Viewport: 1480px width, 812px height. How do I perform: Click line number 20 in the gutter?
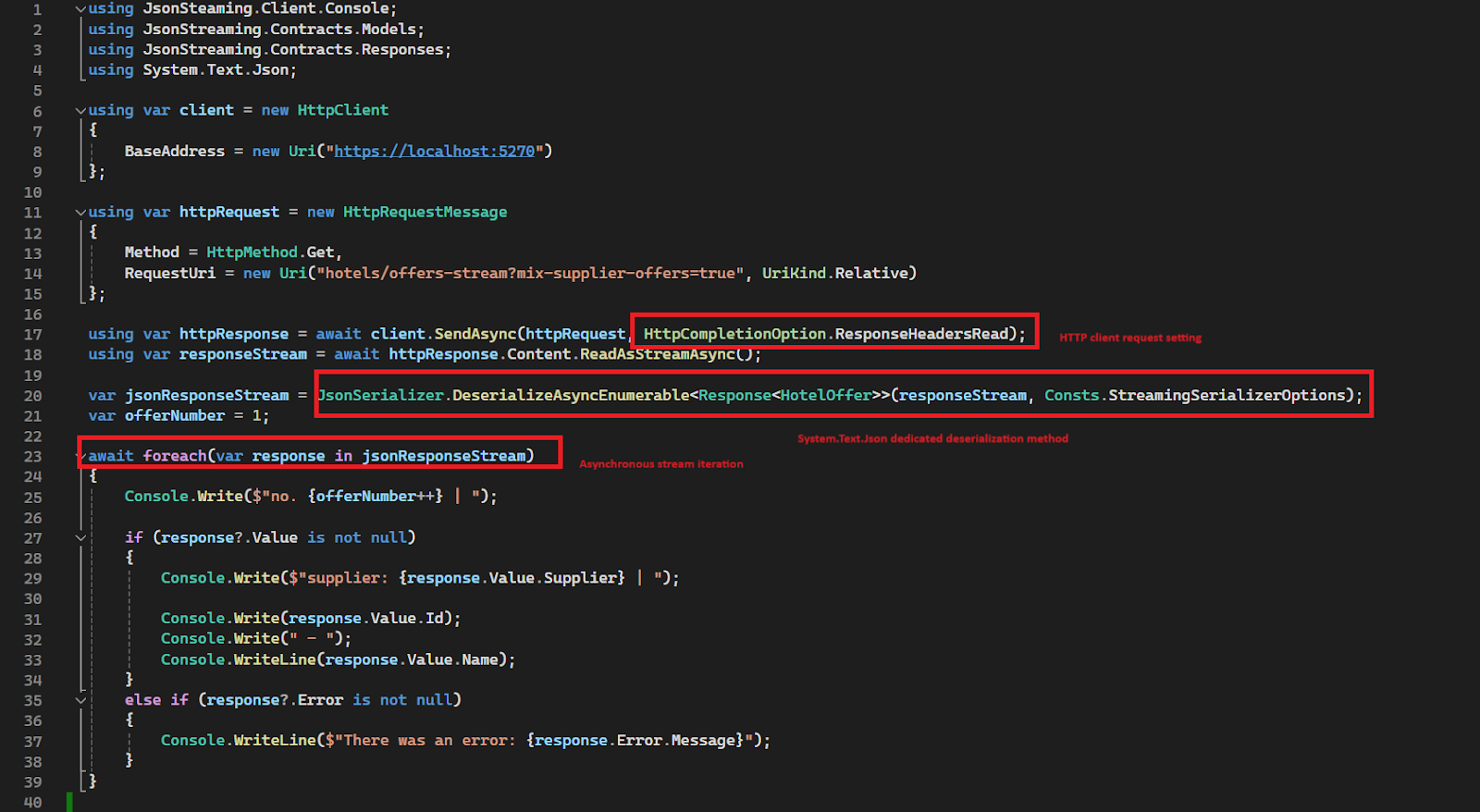[32, 396]
